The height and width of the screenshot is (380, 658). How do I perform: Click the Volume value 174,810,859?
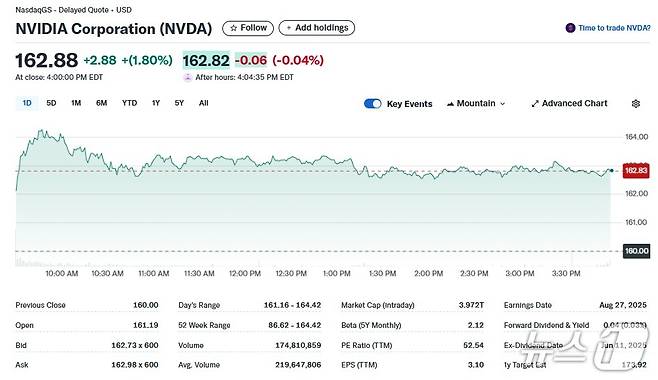click(x=298, y=346)
